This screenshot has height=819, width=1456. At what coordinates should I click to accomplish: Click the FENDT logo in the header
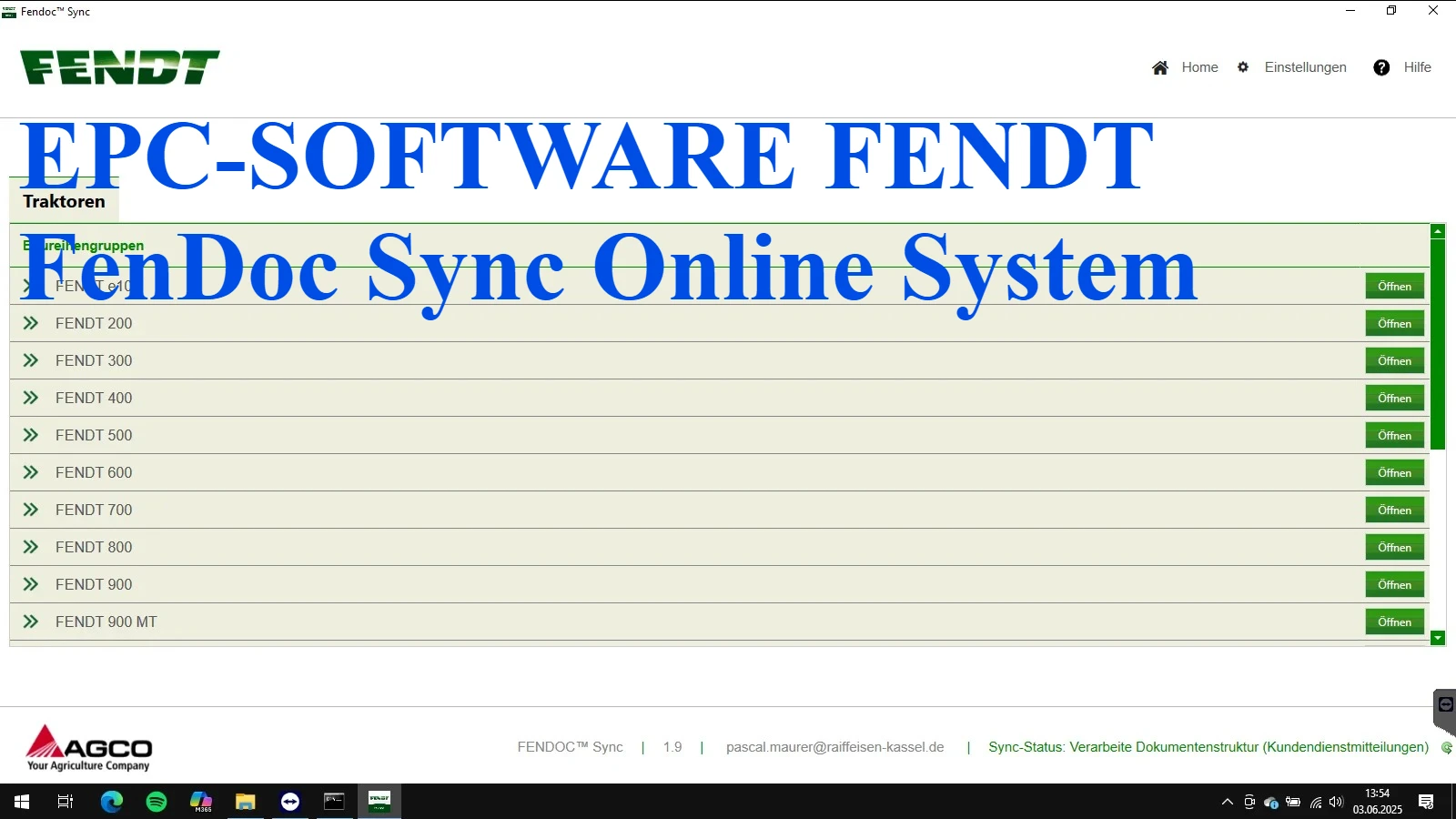click(120, 67)
